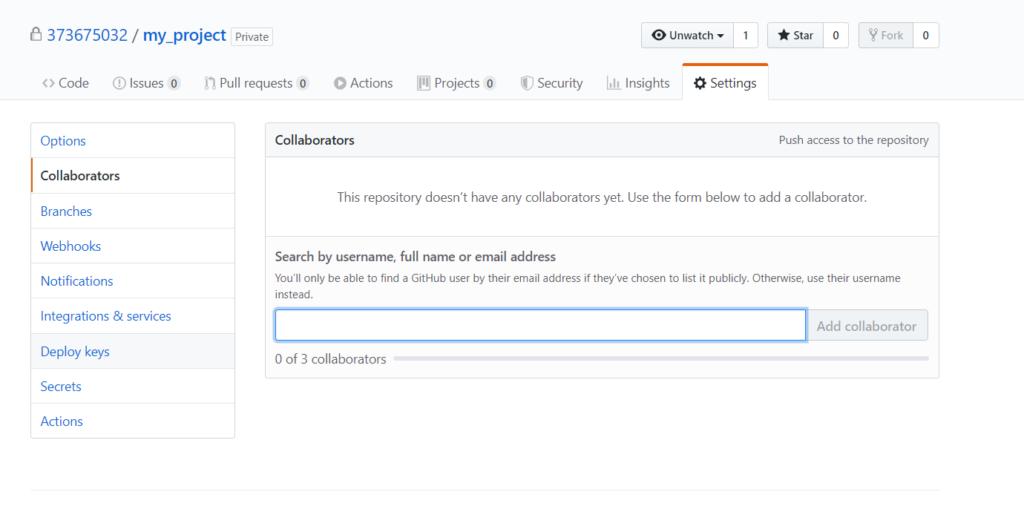Open Webhooks settings in the sidebar
The width and height of the screenshot is (1024, 512).
click(x=133, y=246)
